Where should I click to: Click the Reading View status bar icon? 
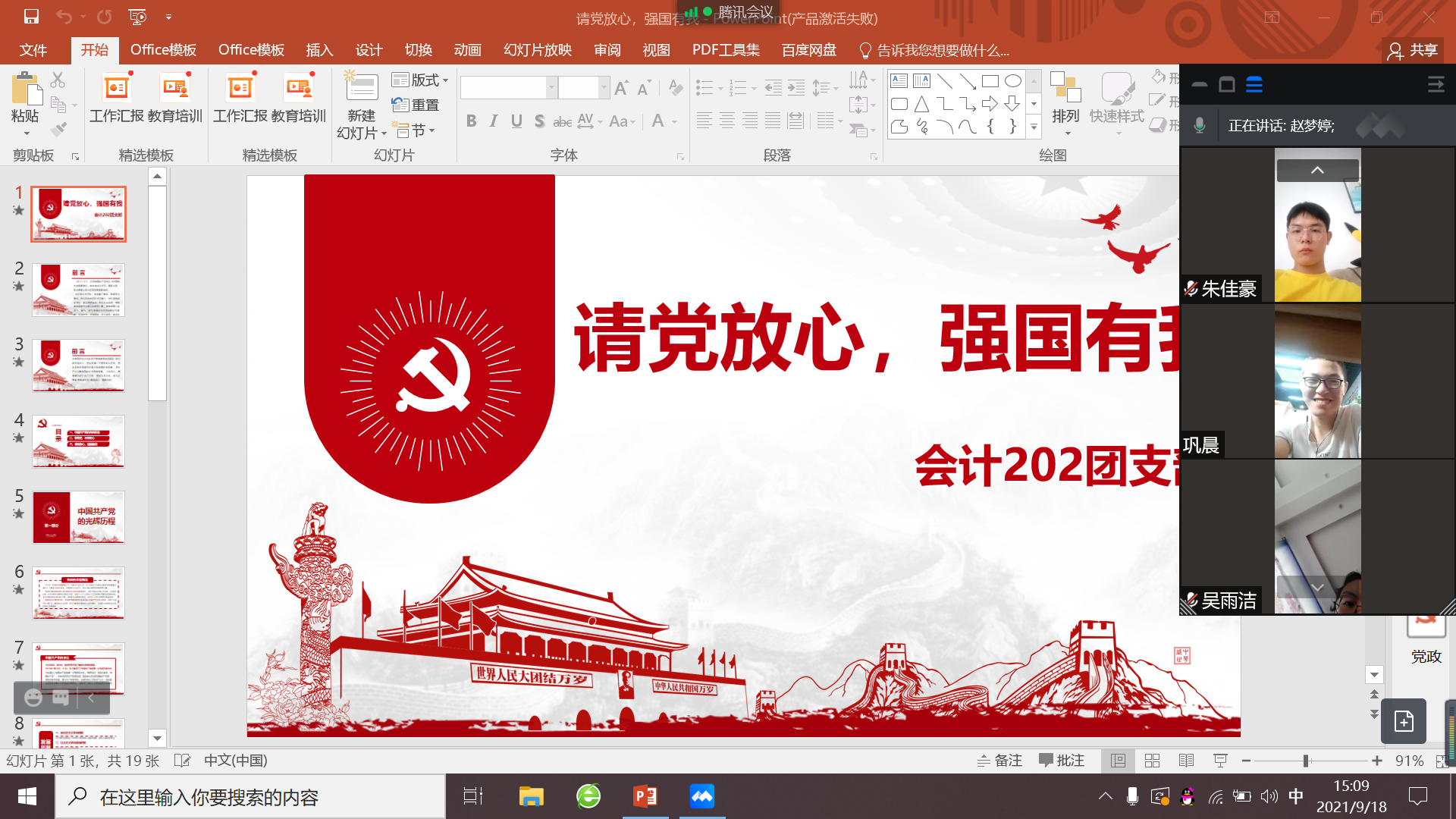point(1186,761)
